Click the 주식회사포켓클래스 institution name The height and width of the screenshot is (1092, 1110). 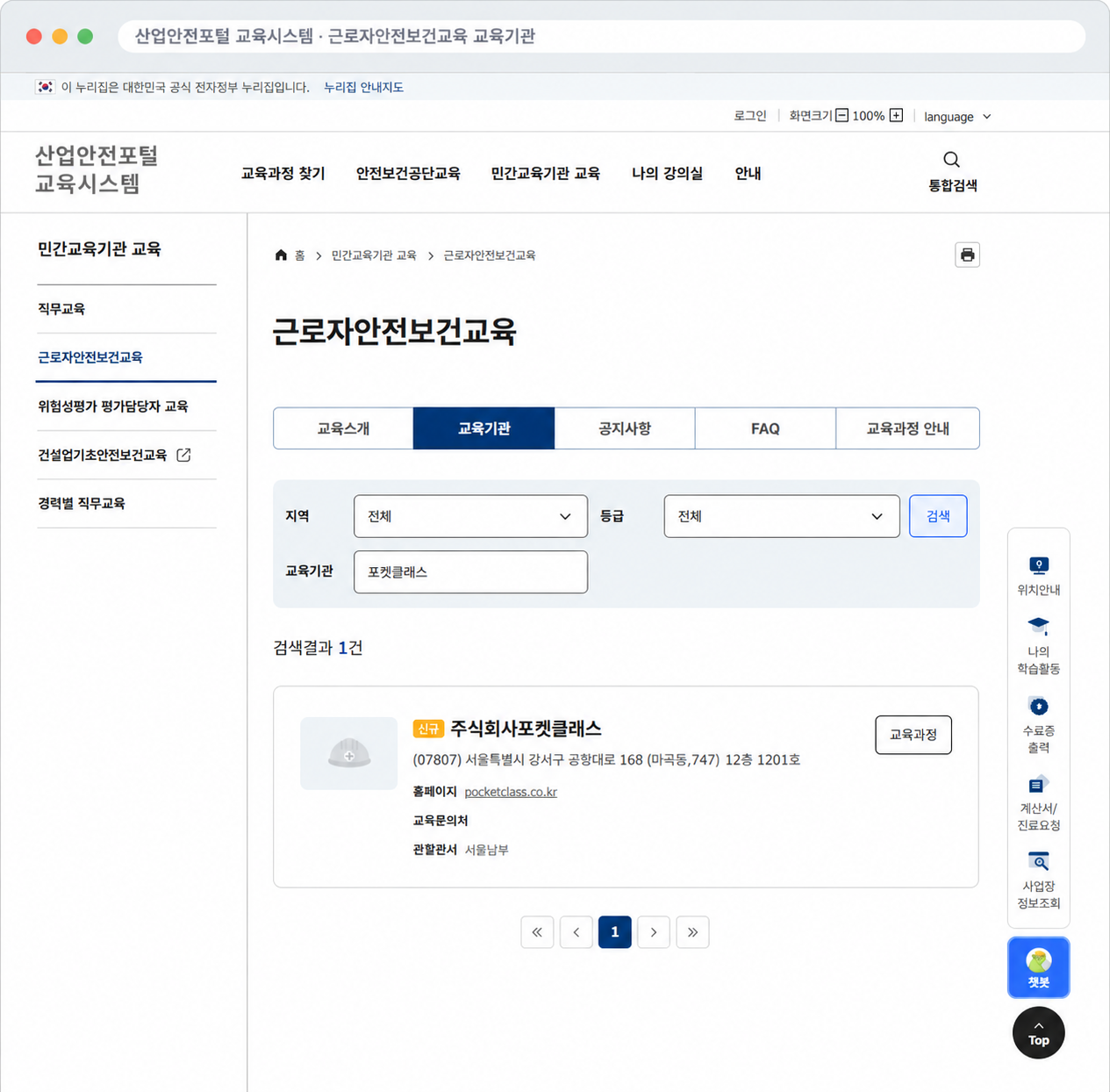point(526,729)
